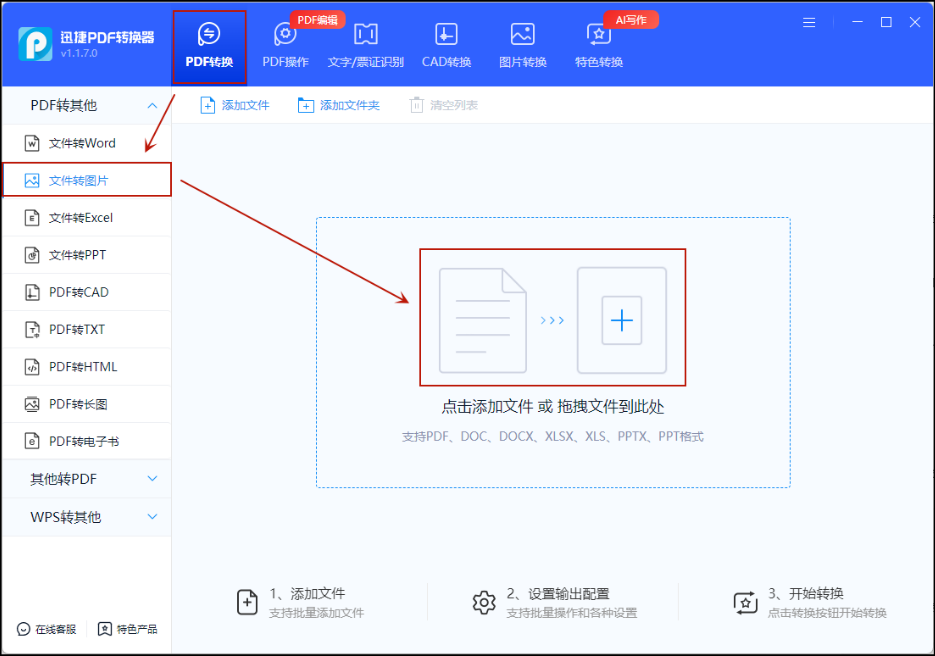The image size is (935, 656).
Task: Click the step 2 gear settings icon
Action: [x=484, y=603]
